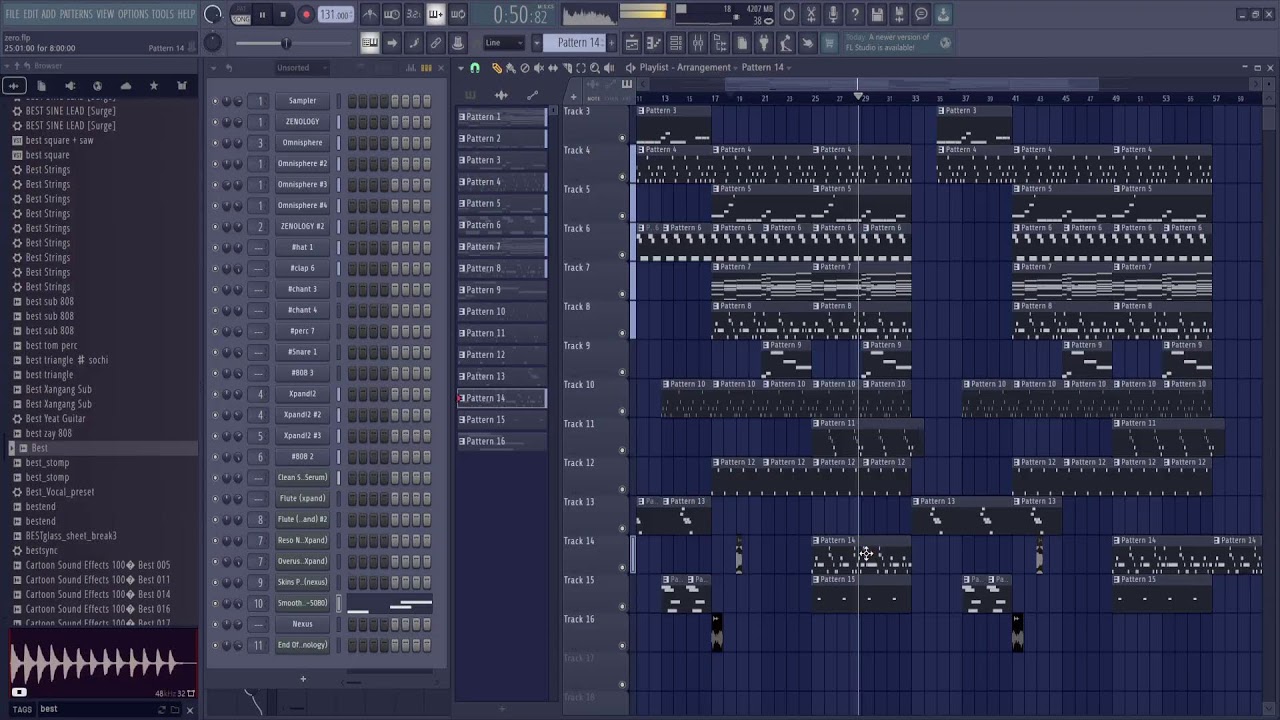Adjust the main pitch knob
Image resolution: width=1280 pixels, height=720 pixels.
[x=213, y=42]
